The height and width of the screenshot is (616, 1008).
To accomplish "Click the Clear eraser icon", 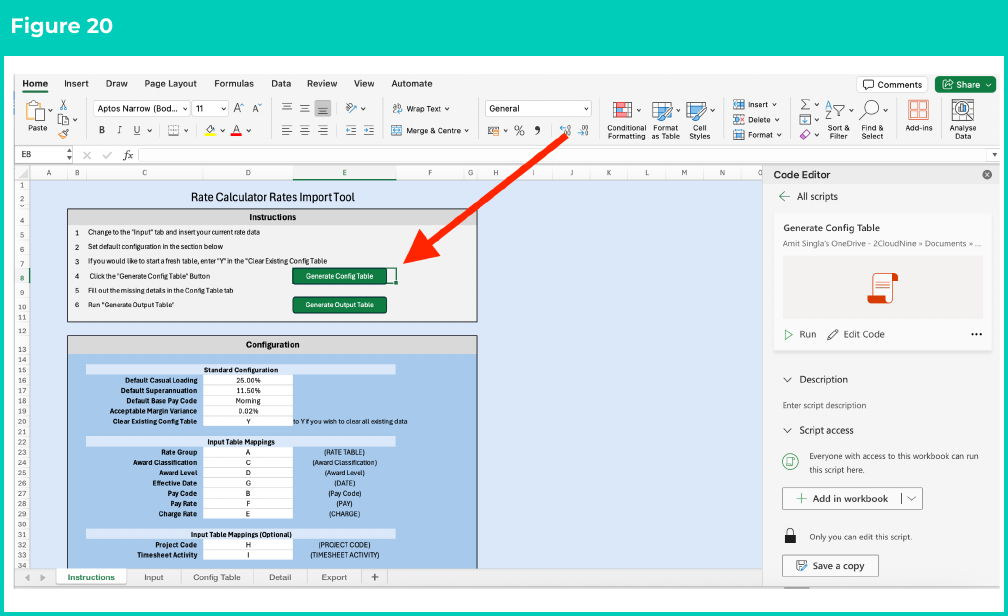I will (x=805, y=134).
